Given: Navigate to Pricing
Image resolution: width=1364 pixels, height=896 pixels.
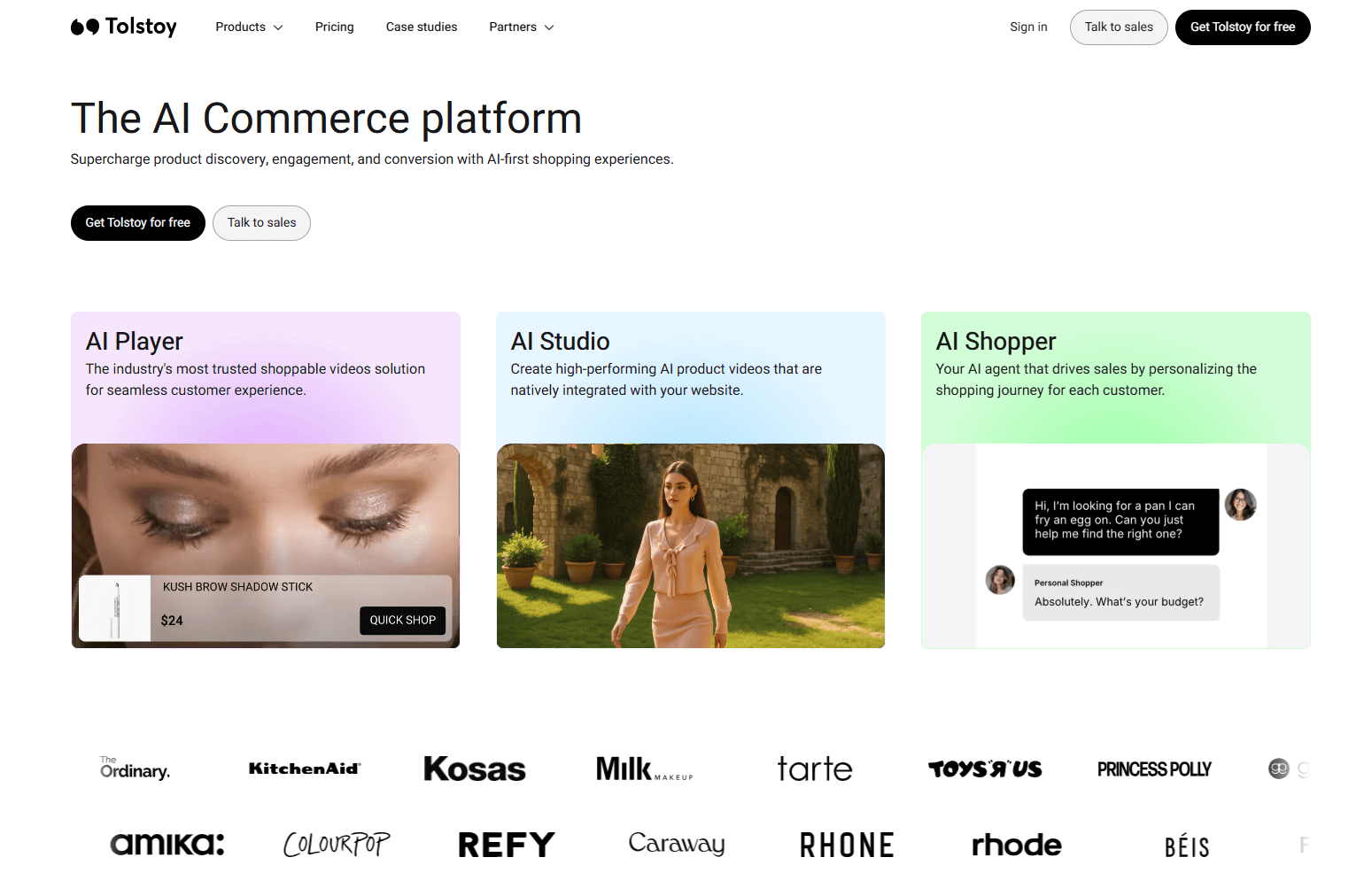Looking at the screenshot, I should pyautogui.click(x=334, y=27).
